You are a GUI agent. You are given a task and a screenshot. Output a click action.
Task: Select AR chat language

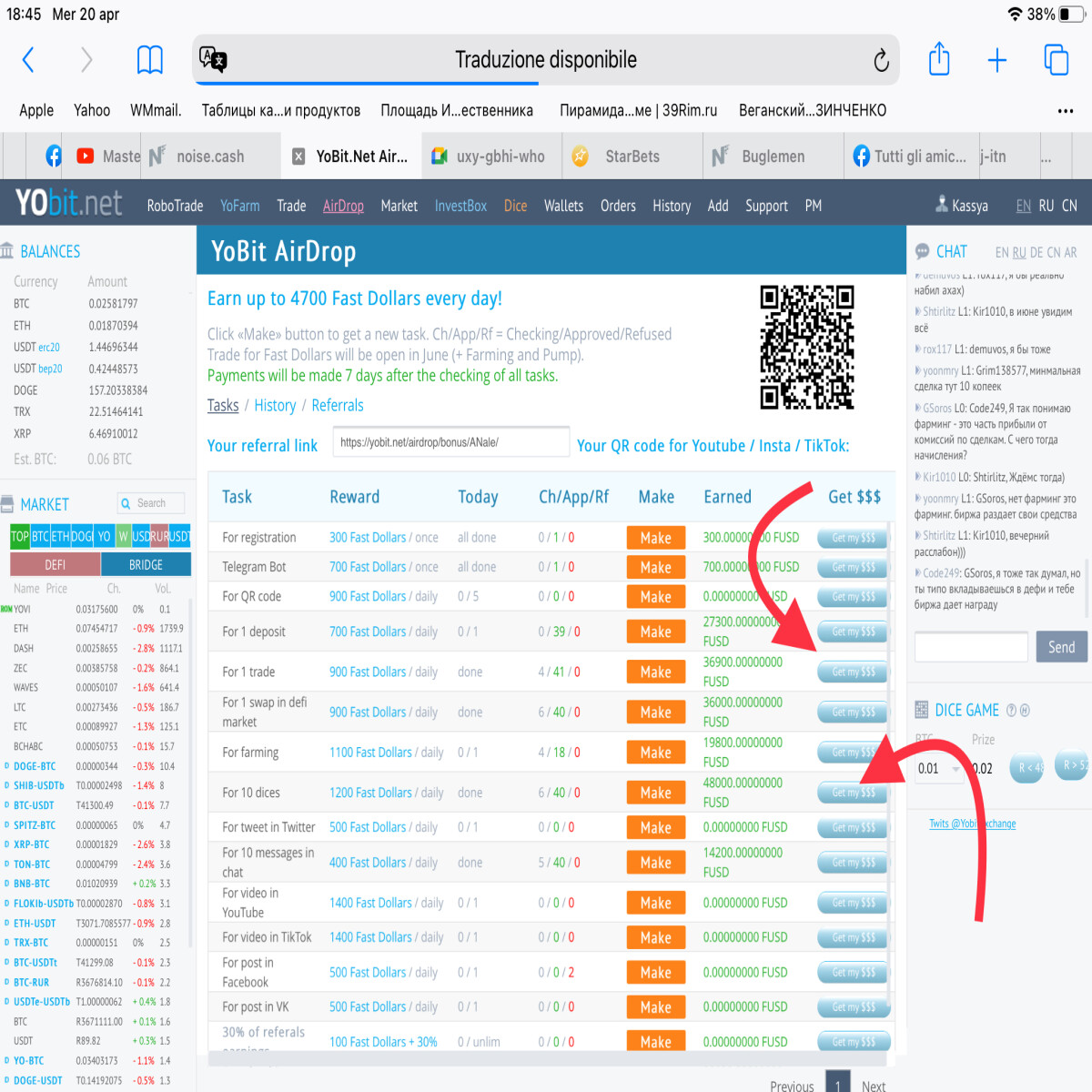(1070, 252)
